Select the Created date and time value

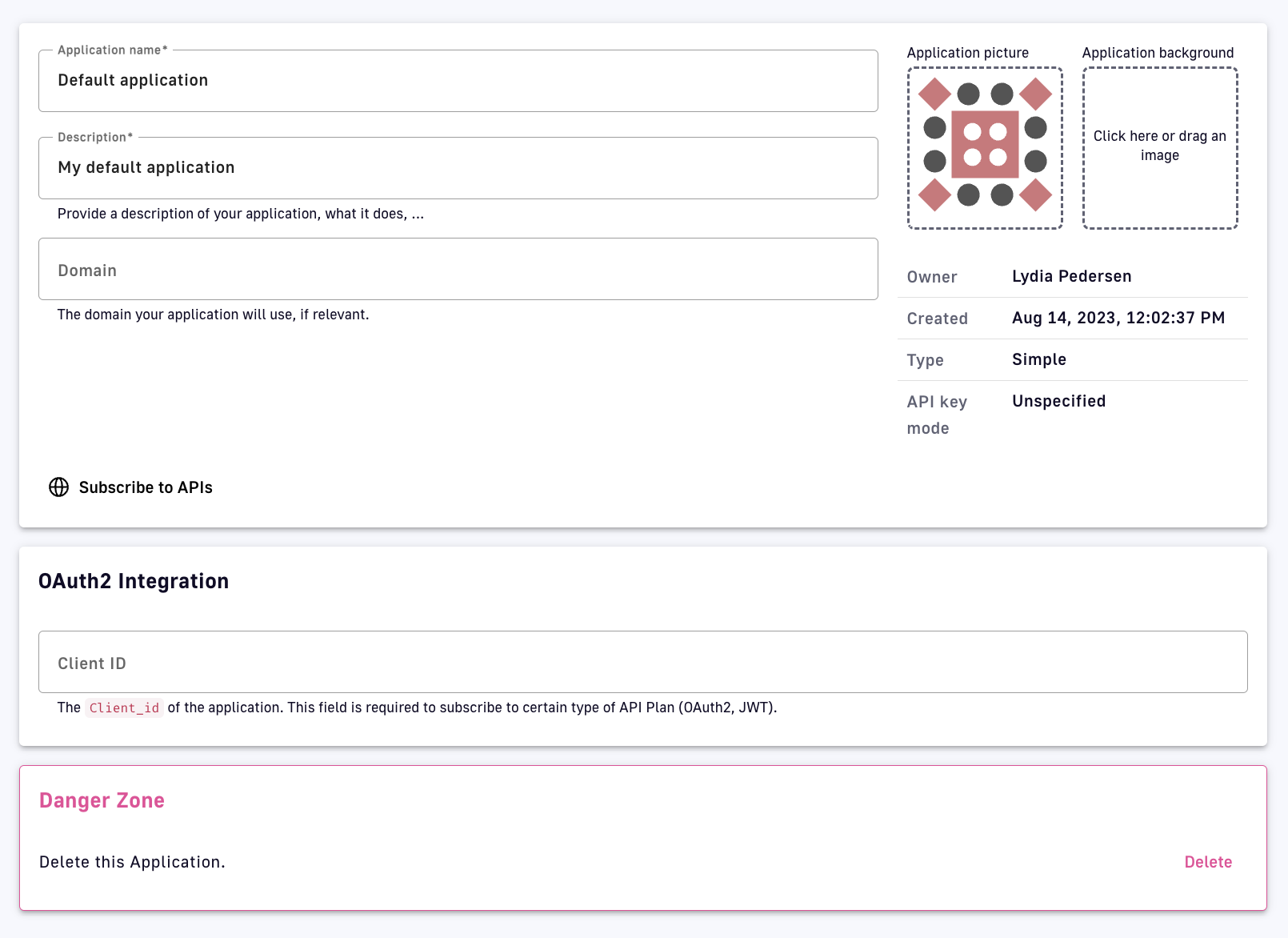click(1118, 318)
